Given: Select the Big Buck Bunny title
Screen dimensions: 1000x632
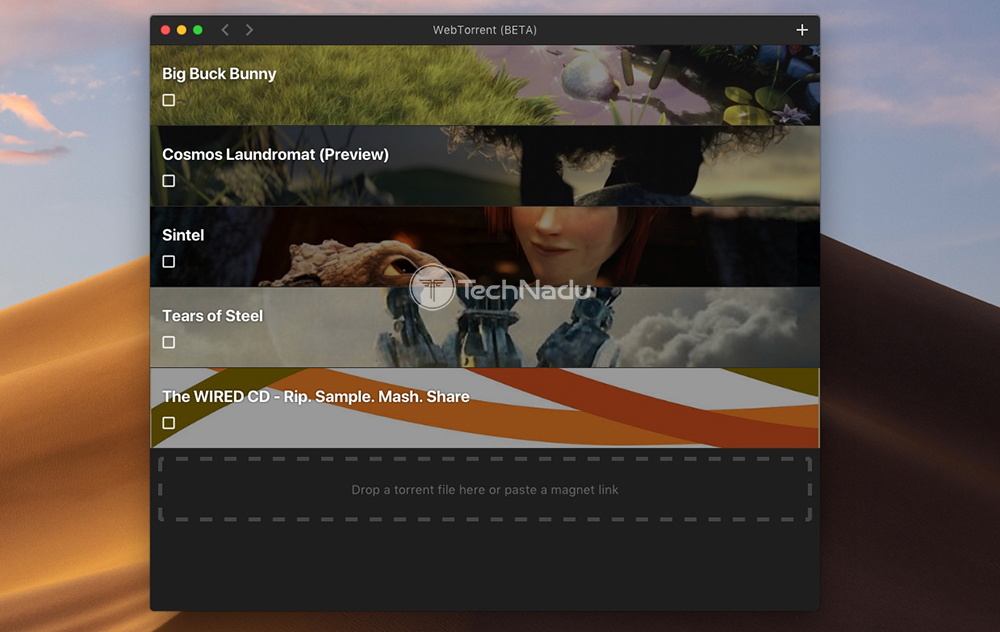Looking at the screenshot, I should pos(219,74).
